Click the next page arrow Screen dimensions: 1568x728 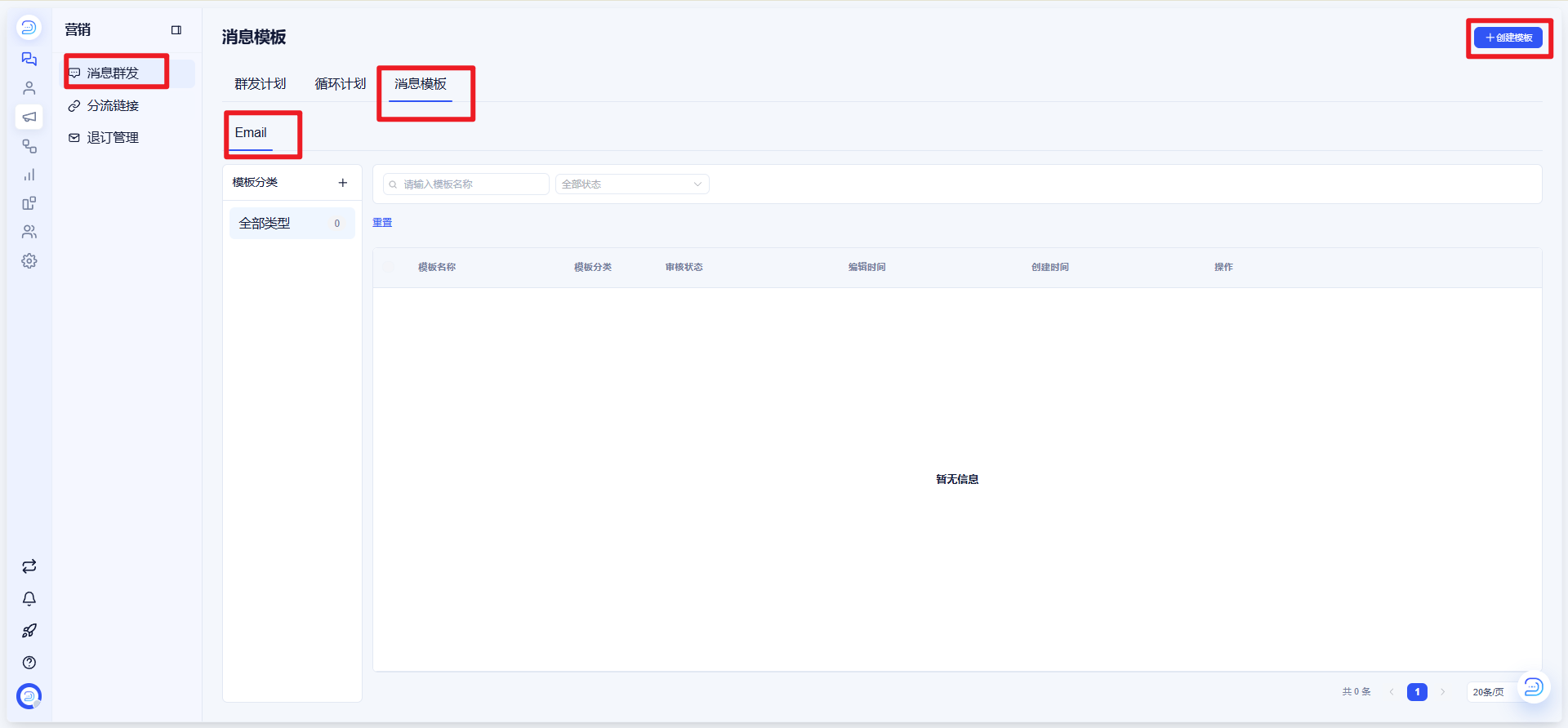point(1443,692)
